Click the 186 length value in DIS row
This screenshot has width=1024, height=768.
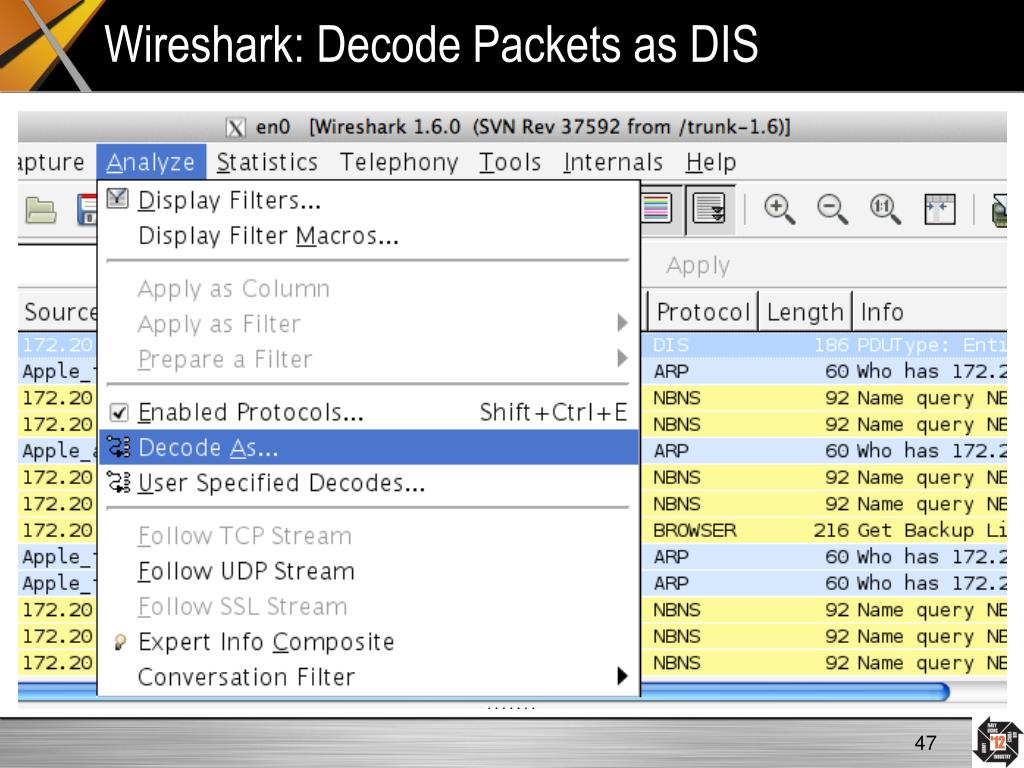(x=831, y=345)
